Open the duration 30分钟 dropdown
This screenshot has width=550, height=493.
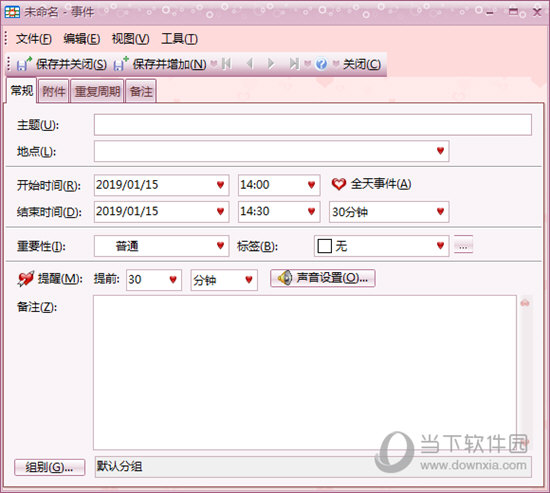click(x=441, y=211)
